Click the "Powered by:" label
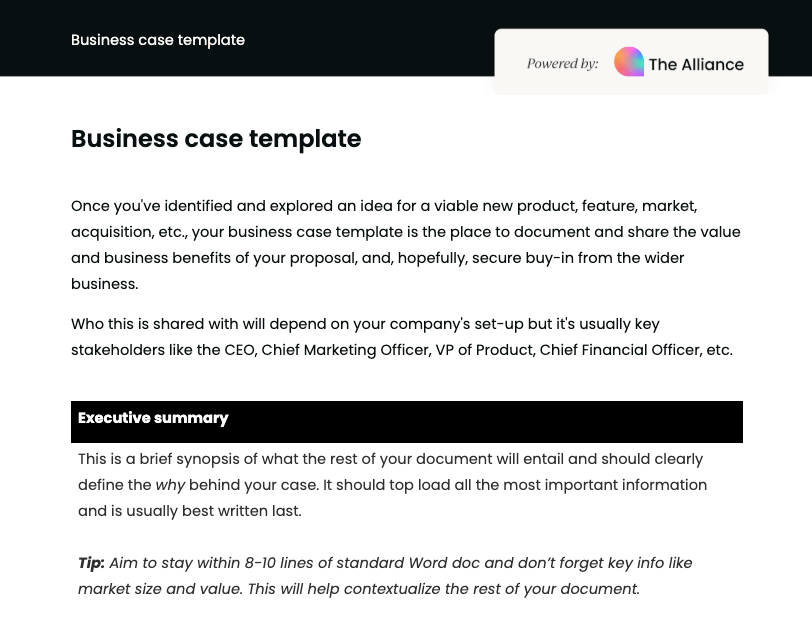 (563, 64)
